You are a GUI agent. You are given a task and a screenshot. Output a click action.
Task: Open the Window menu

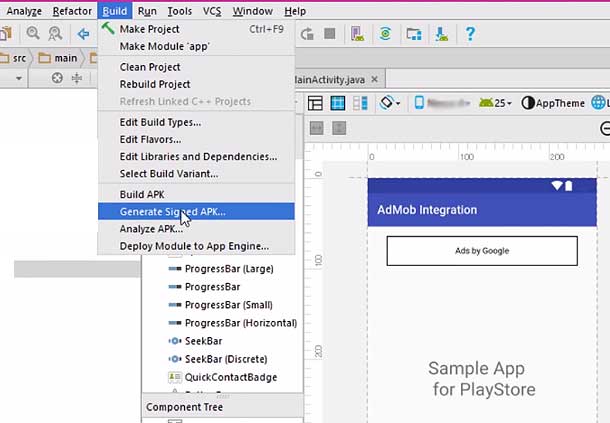(252, 11)
